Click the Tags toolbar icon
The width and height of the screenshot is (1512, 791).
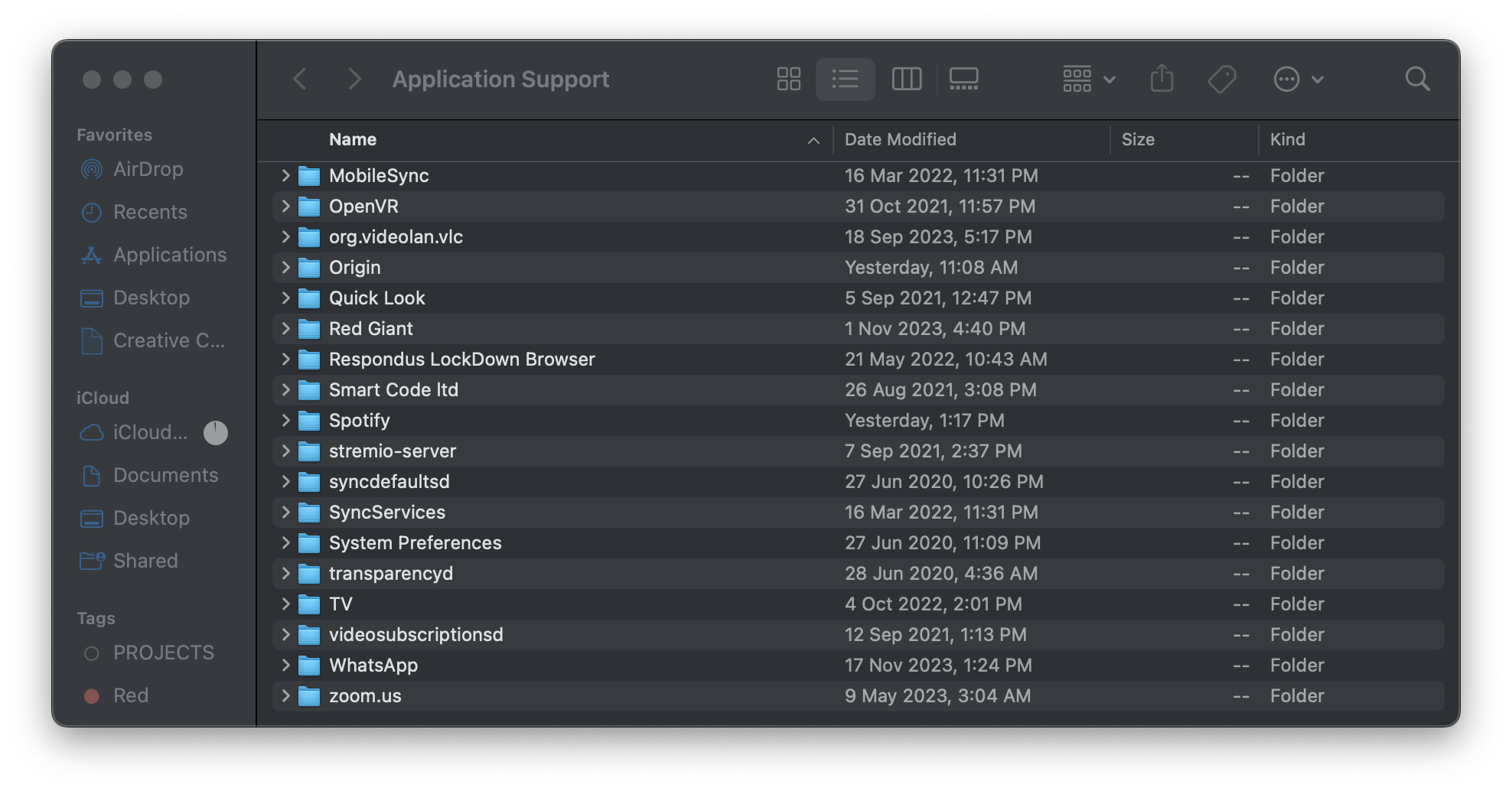[x=1222, y=79]
